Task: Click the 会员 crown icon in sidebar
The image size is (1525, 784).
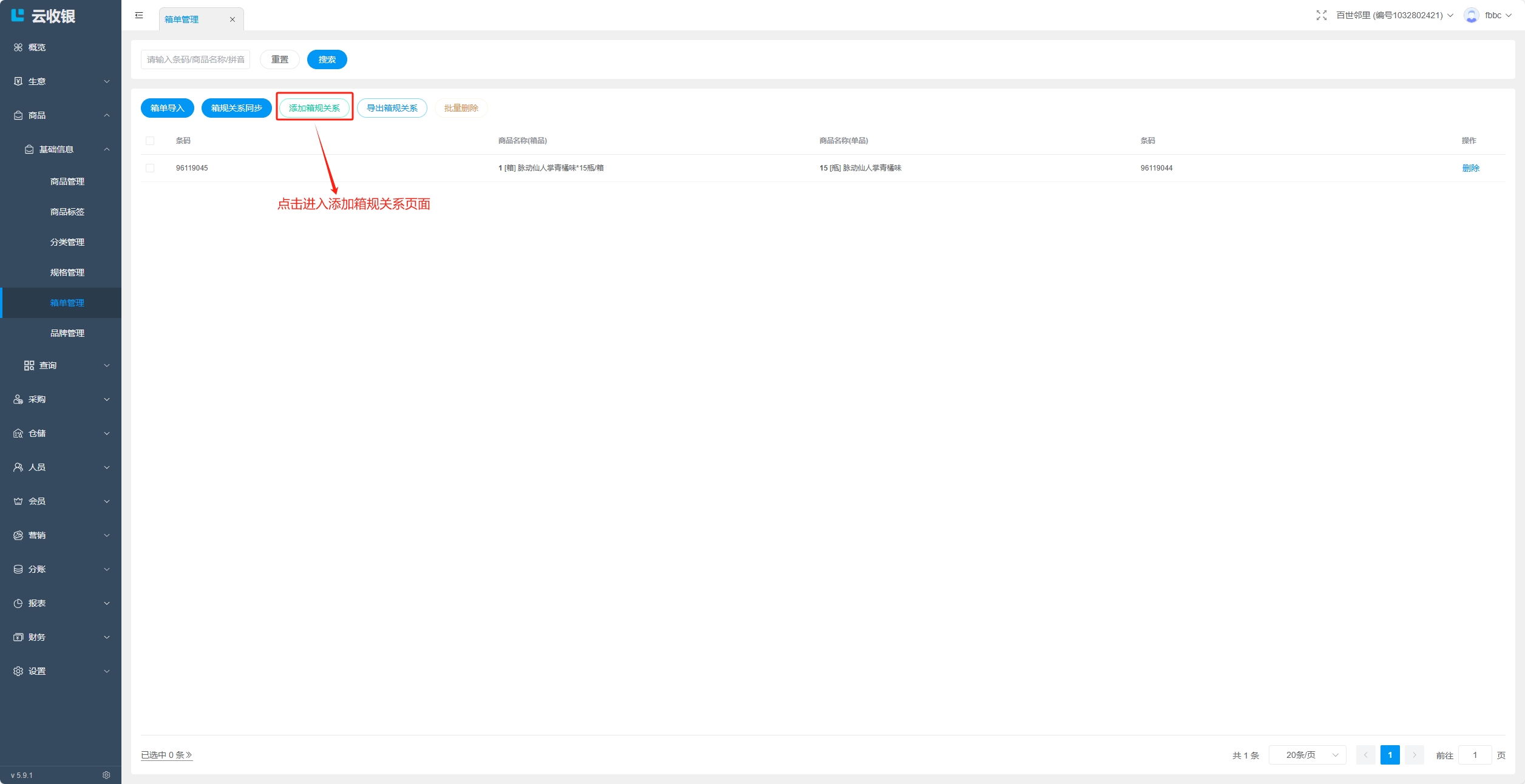Action: click(x=18, y=501)
